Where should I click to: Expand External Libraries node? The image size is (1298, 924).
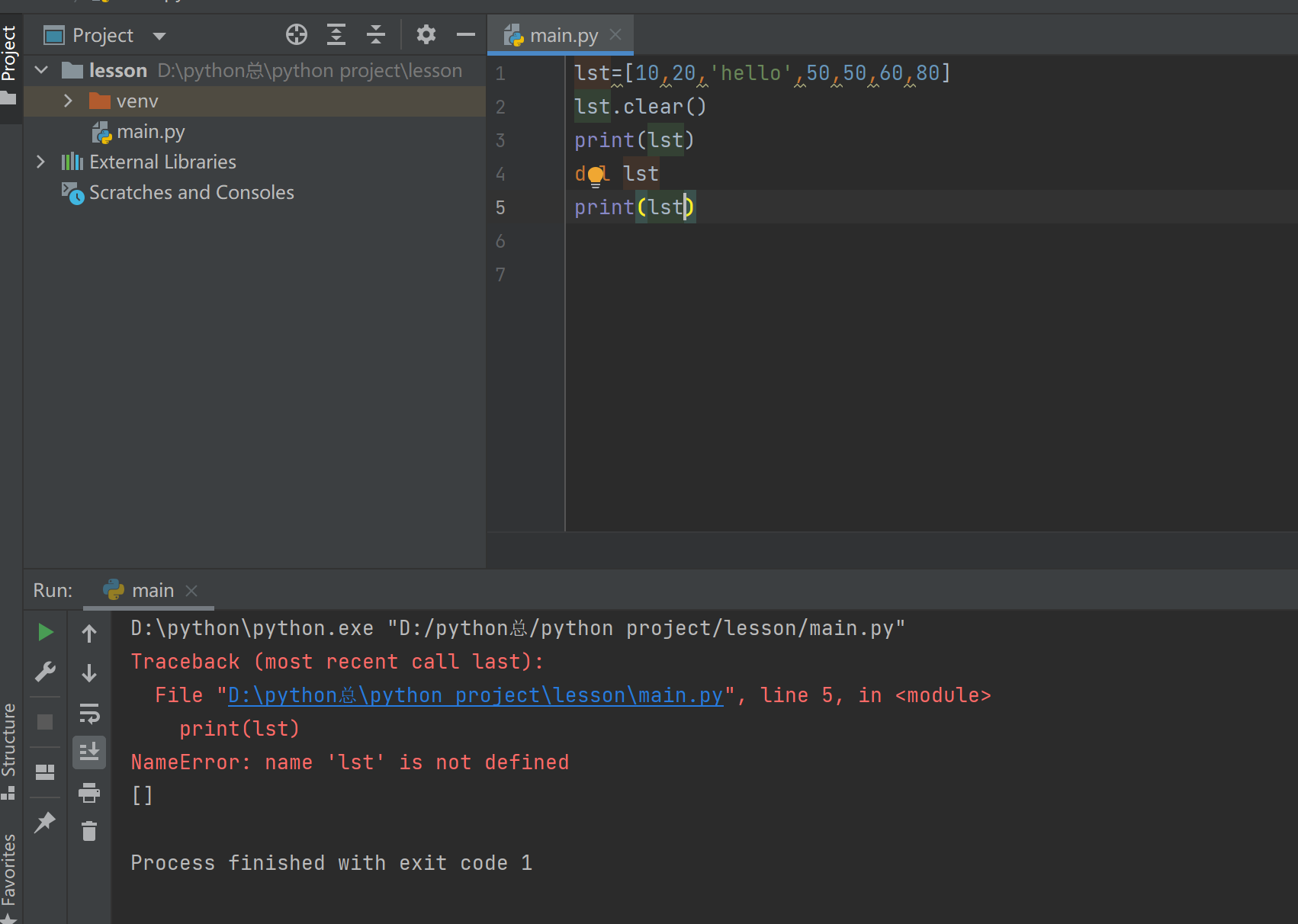pos(41,162)
